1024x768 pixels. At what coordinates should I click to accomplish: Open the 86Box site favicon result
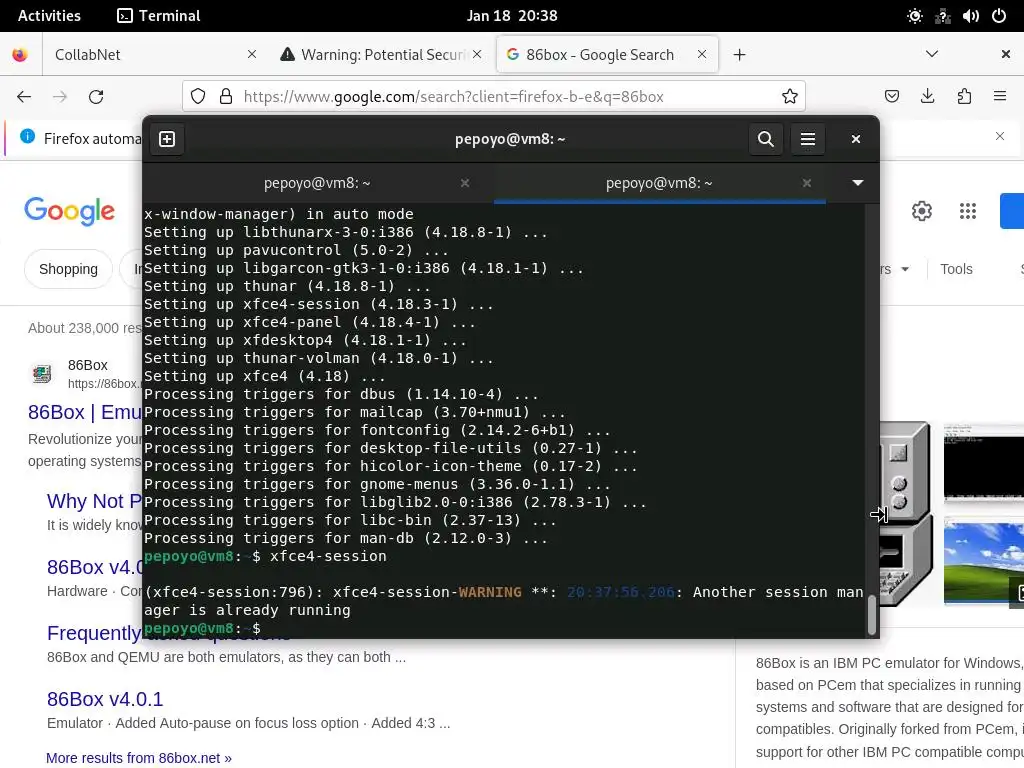[42, 374]
